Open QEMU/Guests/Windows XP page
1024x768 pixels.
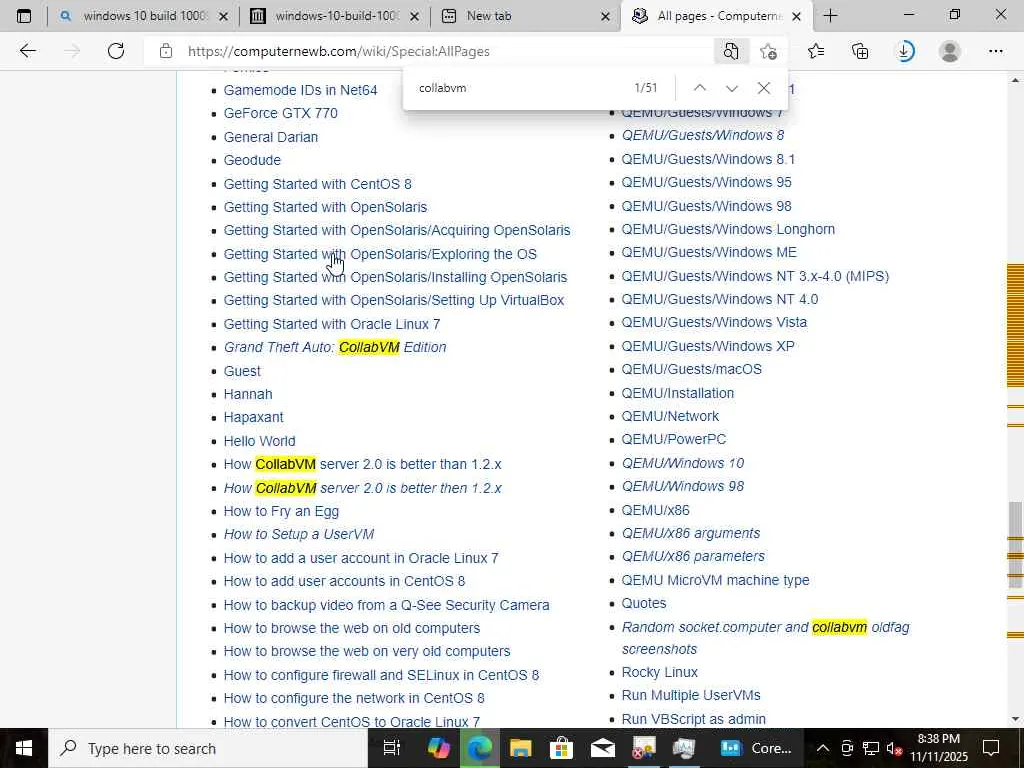point(708,346)
